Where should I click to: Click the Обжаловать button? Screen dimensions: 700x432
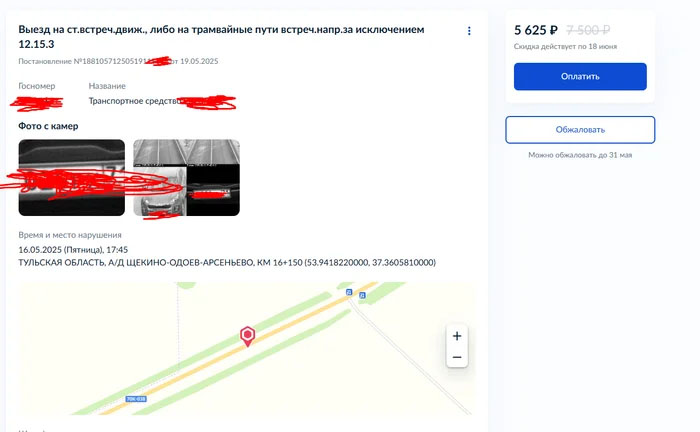tap(580, 130)
